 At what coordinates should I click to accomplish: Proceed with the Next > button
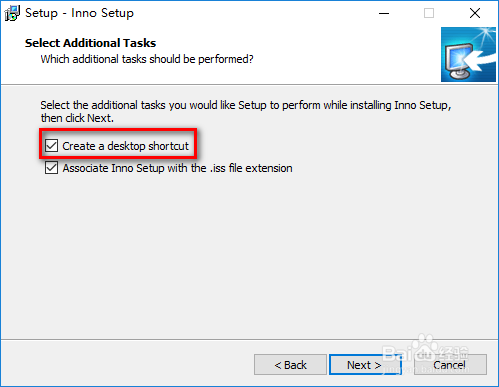364,365
